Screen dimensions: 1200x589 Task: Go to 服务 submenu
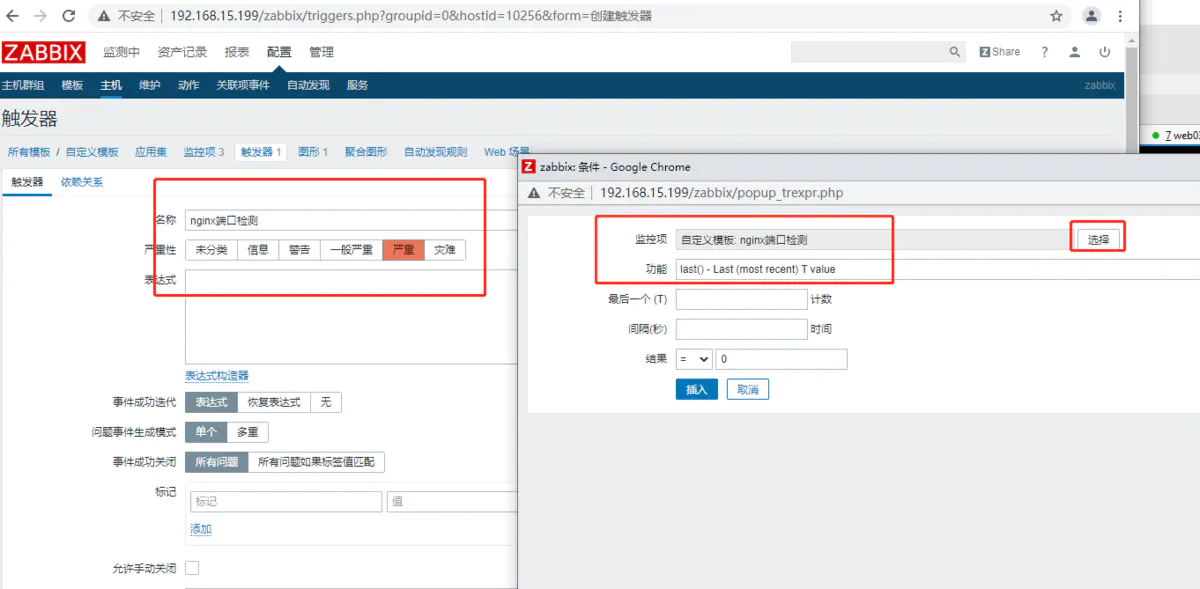click(x=357, y=85)
